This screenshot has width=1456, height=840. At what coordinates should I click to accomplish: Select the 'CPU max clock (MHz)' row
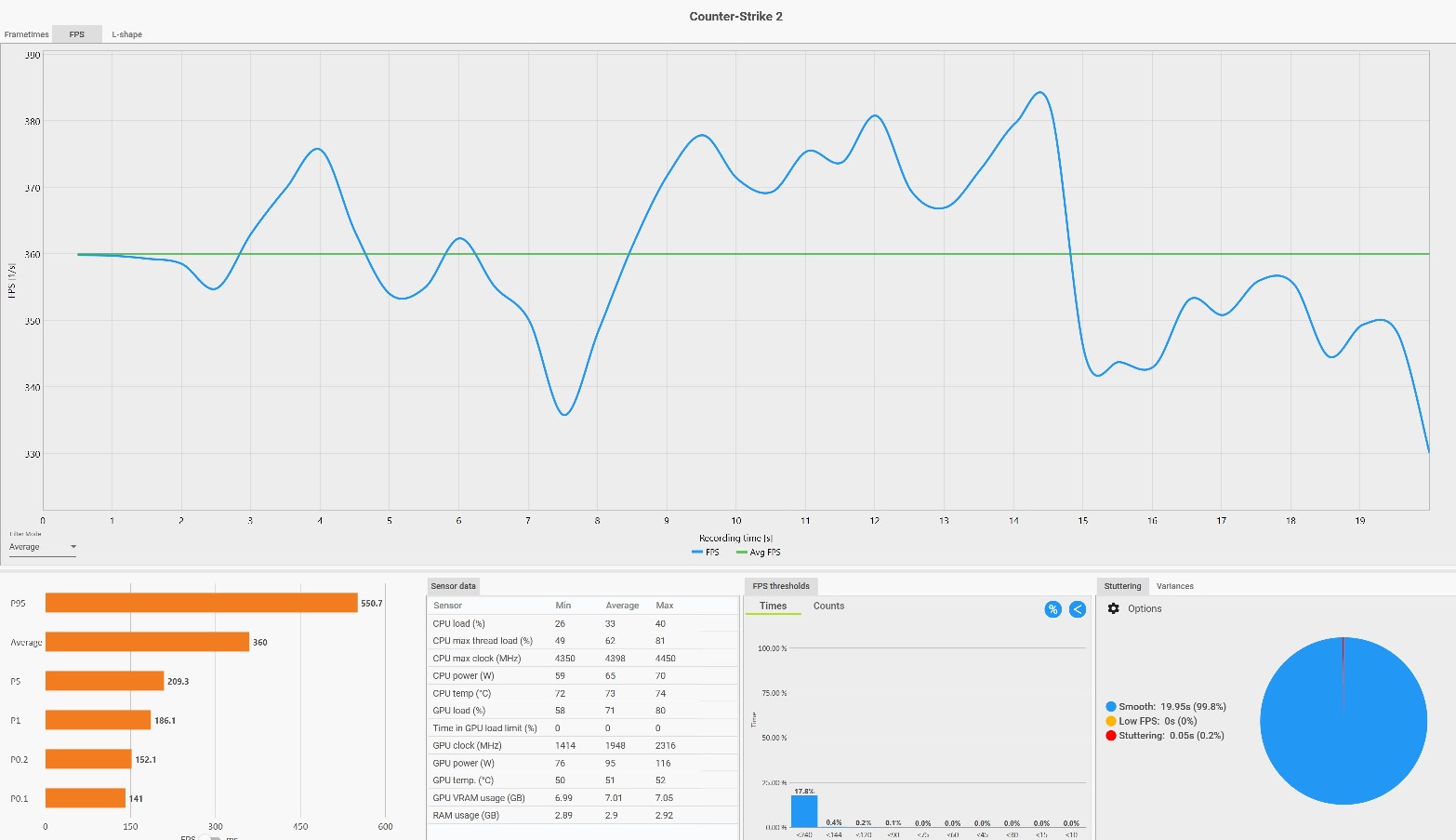pos(583,659)
